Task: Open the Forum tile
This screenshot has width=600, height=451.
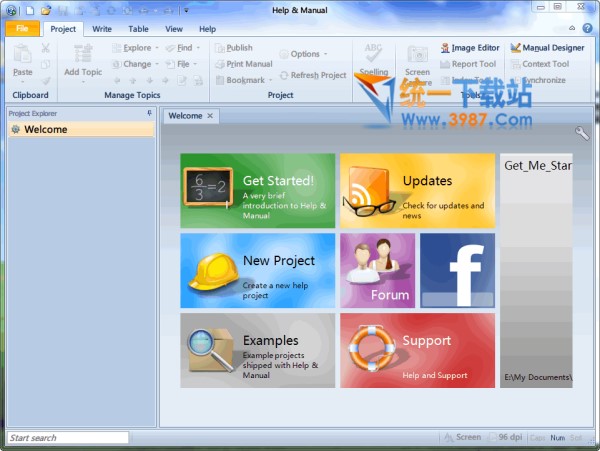Action: pos(377,271)
